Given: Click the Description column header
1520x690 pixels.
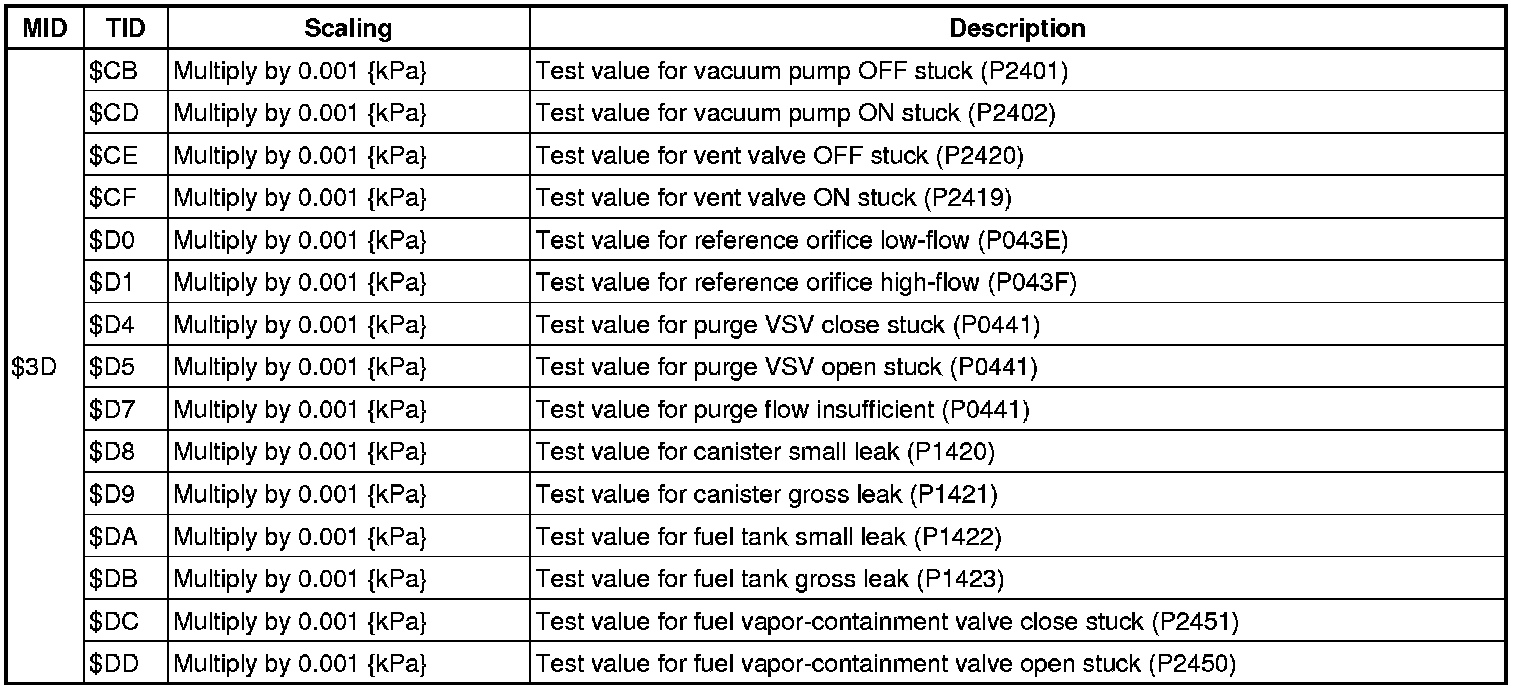Looking at the screenshot, I should [1017, 29].
